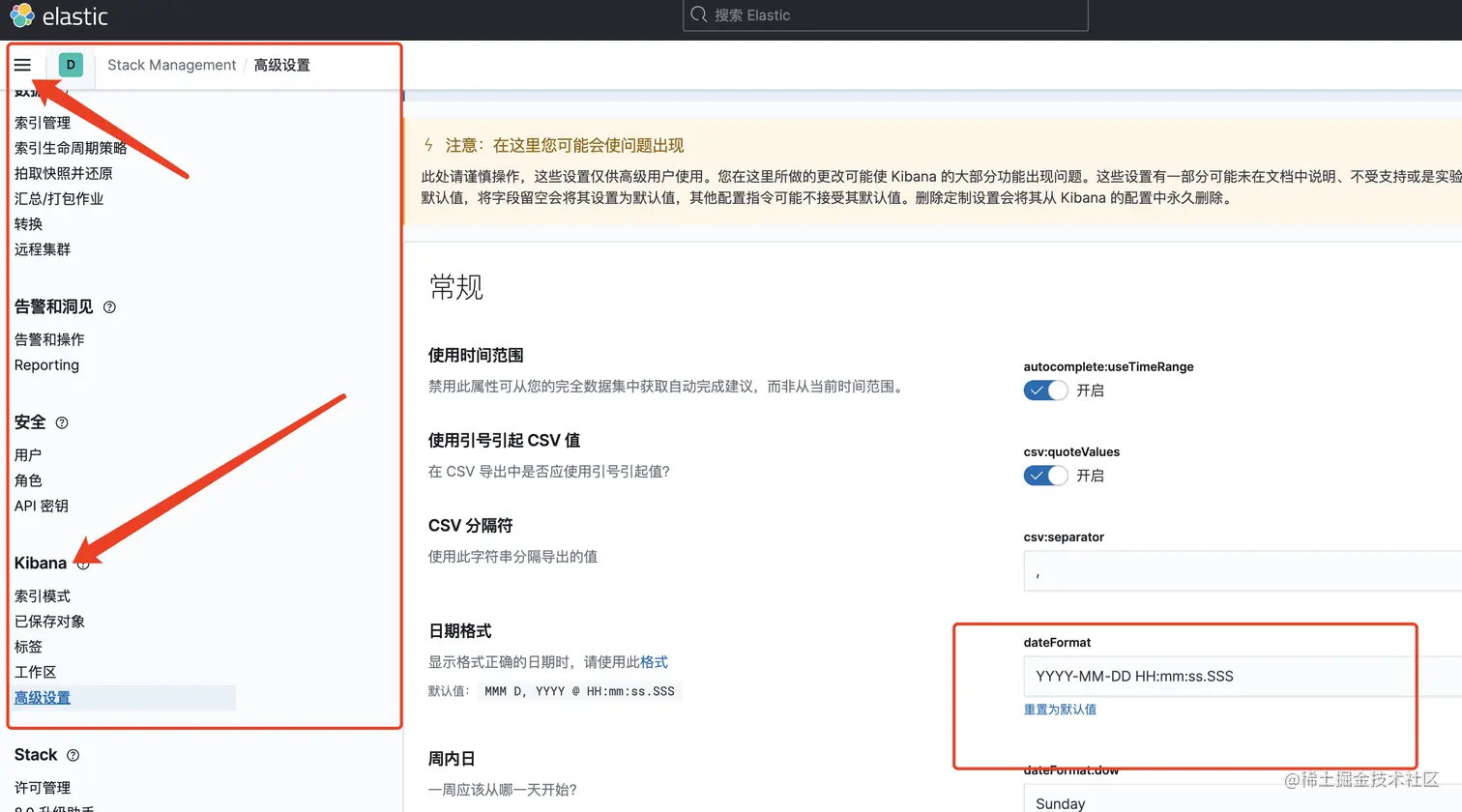Click the Kibana section heading
The image size is (1462, 812).
pos(41,564)
